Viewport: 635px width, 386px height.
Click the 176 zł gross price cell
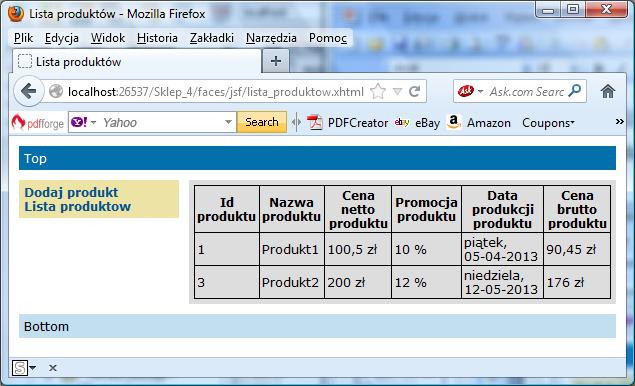pos(577,282)
